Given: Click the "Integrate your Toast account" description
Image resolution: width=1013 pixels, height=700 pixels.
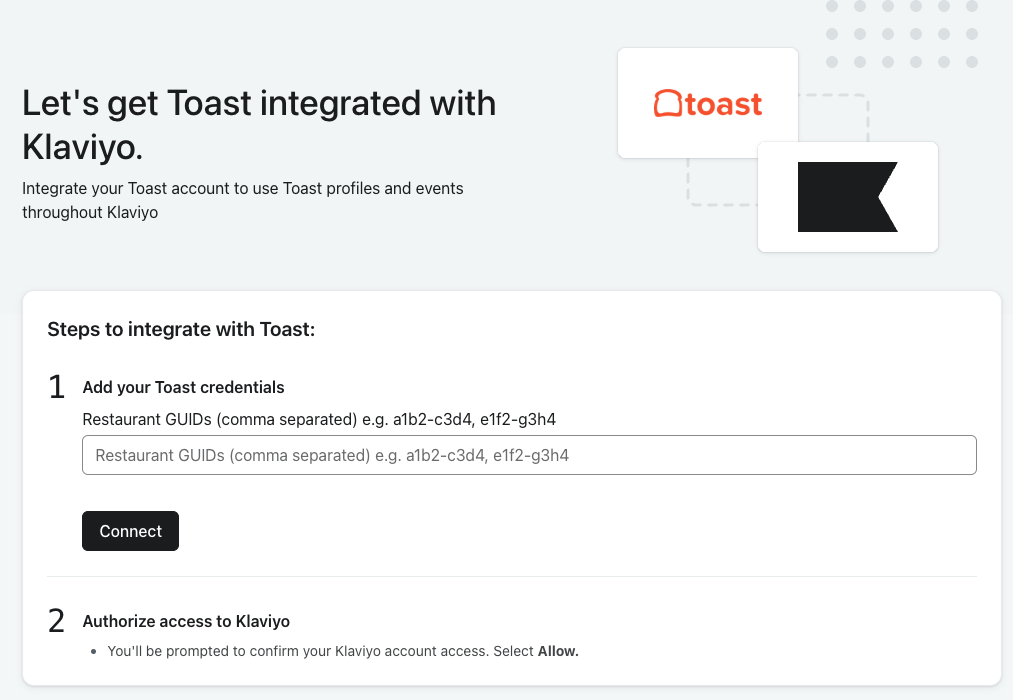Looking at the screenshot, I should [242, 200].
